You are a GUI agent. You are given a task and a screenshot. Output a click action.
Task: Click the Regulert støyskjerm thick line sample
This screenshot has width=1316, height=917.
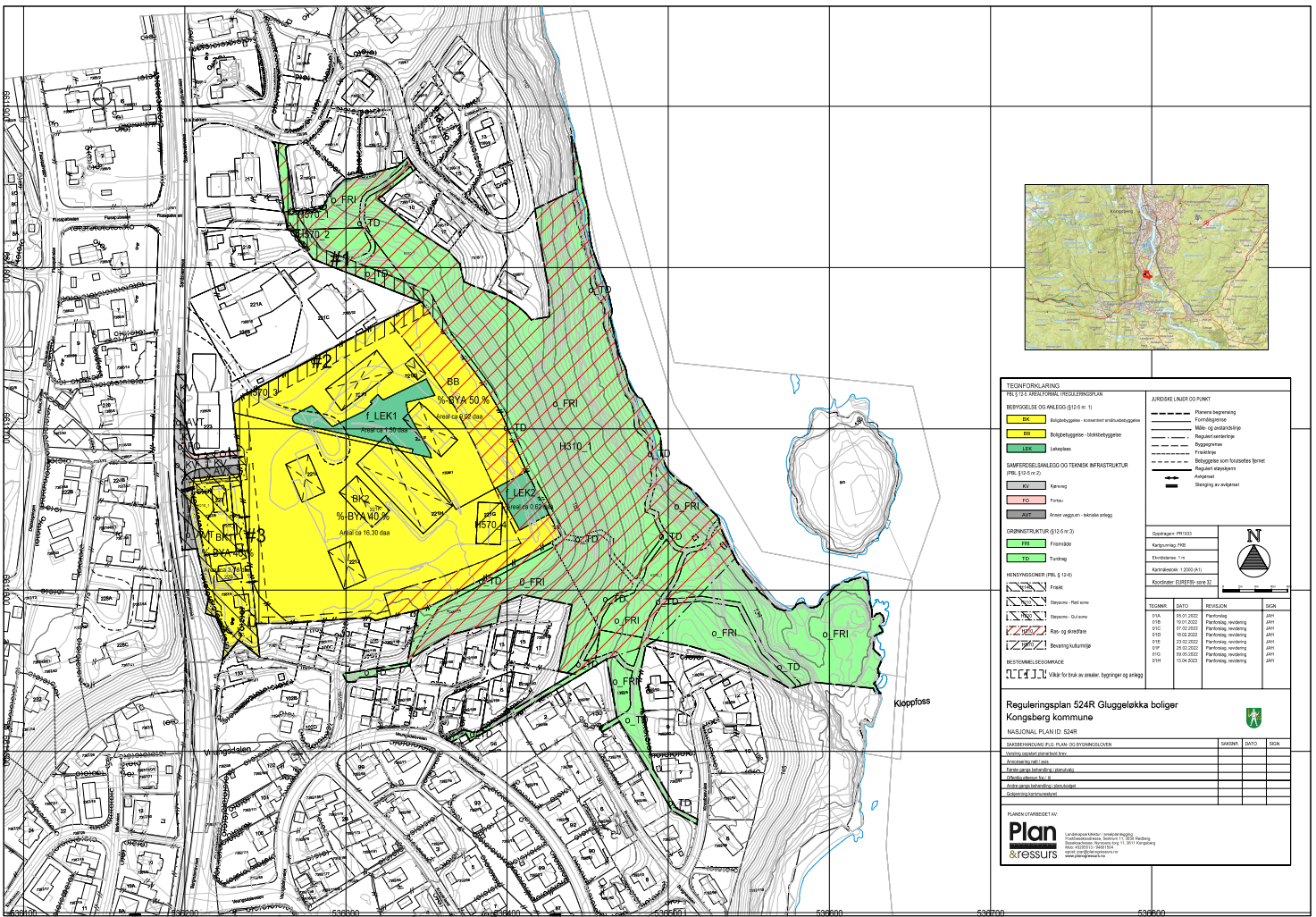(1170, 468)
